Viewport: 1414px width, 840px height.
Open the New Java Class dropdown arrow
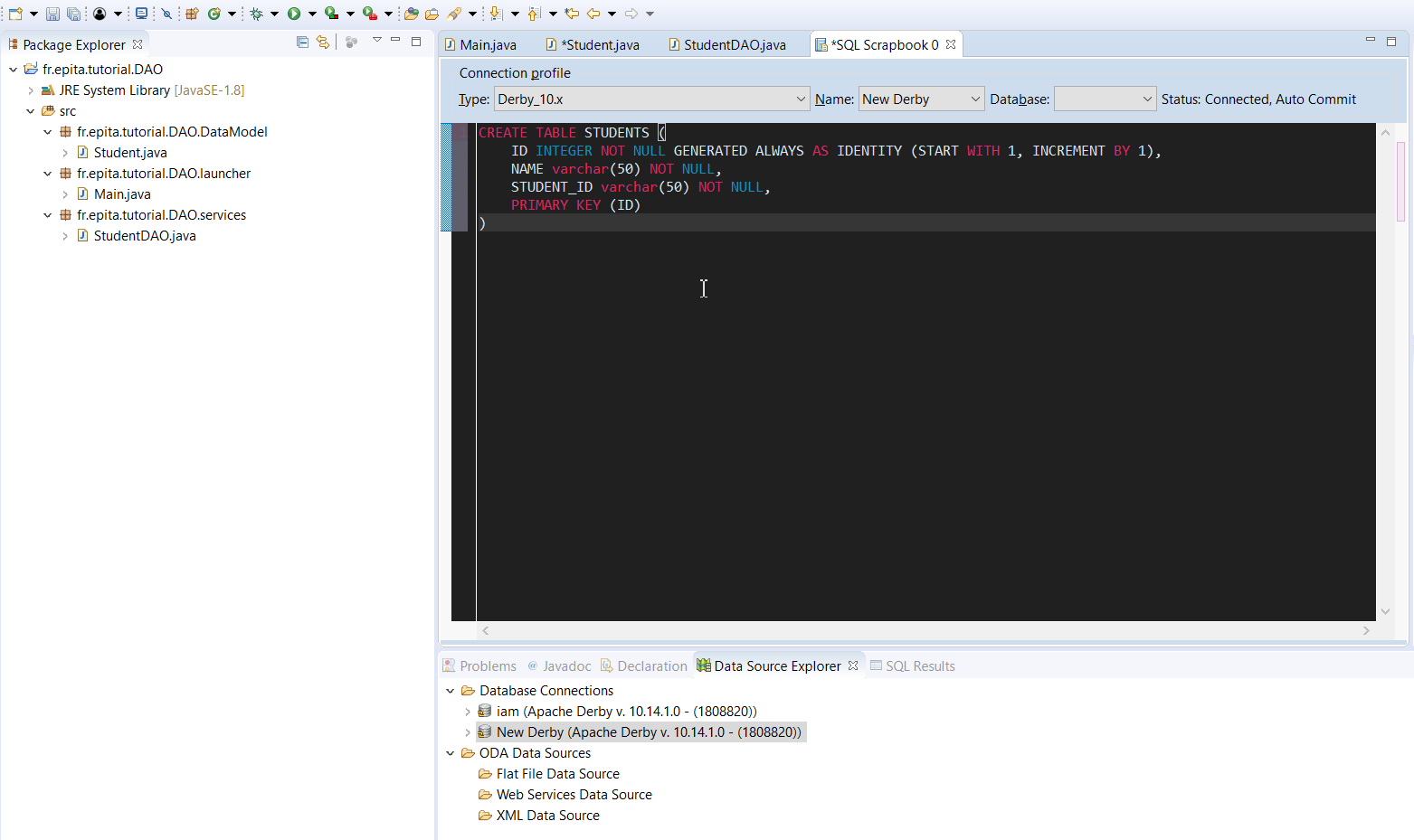(232, 14)
